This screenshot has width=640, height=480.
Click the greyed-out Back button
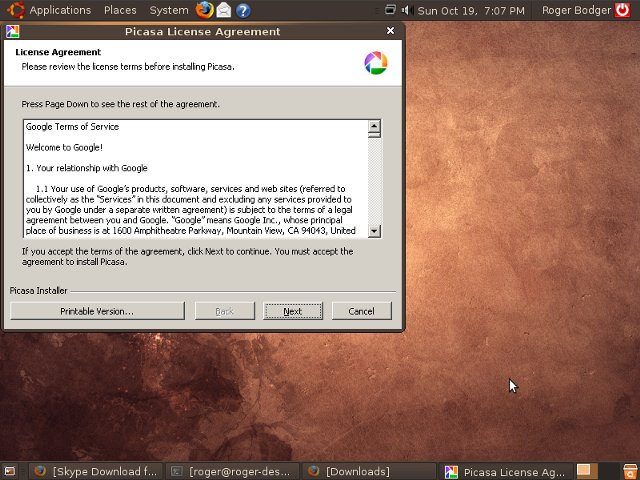tap(224, 311)
